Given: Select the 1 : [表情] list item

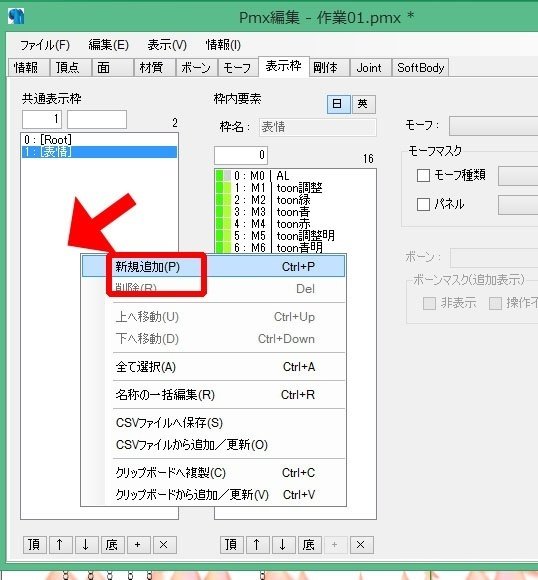Looking at the screenshot, I should (x=99, y=152).
